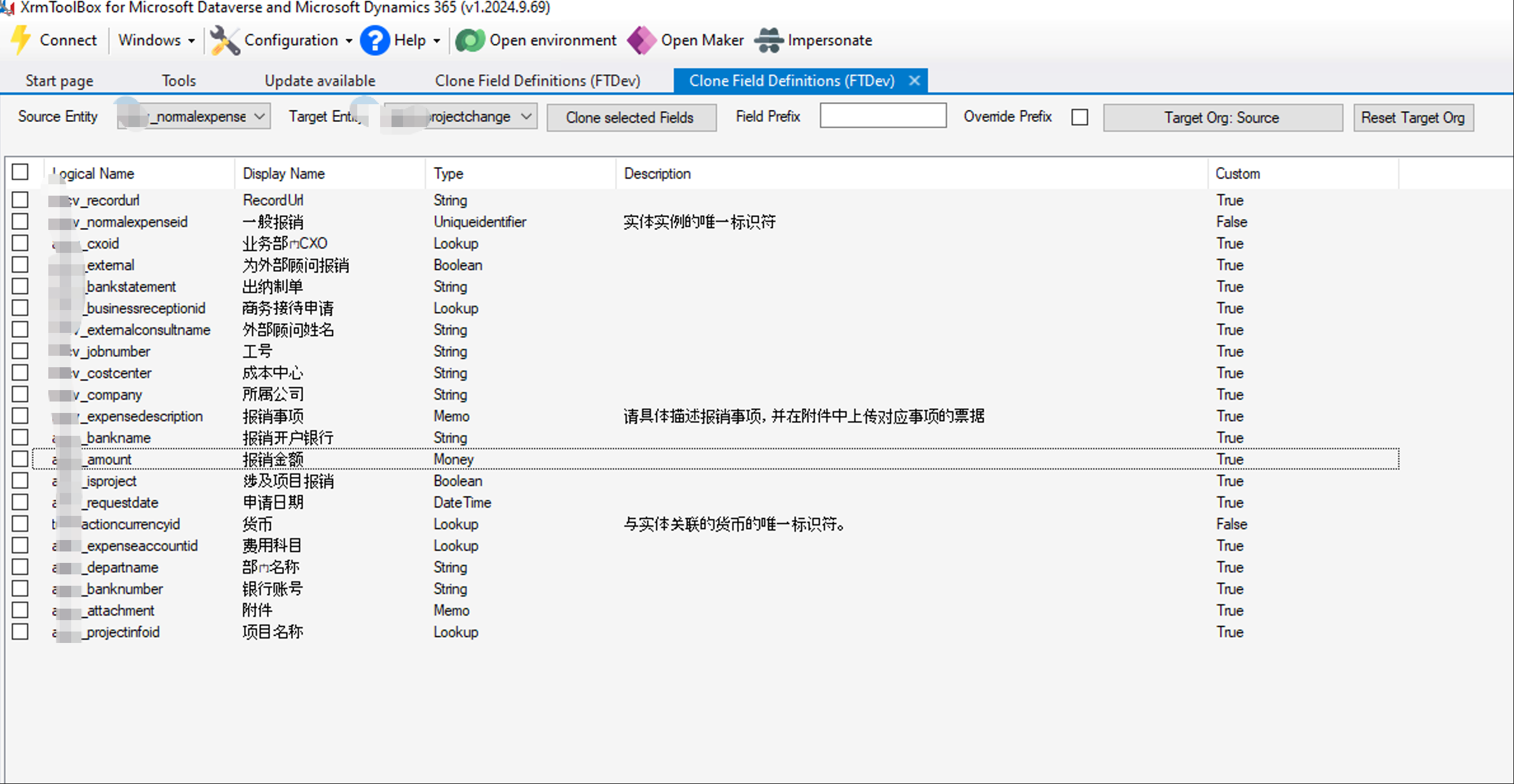Image resolution: width=1514 pixels, height=784 pixels.
Task: Check the _attachment row checkbox
Action: [20, 610]
